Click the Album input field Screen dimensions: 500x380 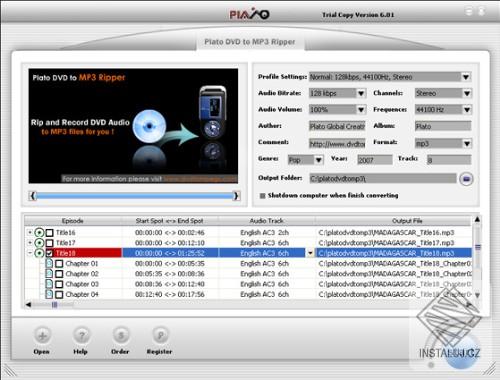pos(443,126)
